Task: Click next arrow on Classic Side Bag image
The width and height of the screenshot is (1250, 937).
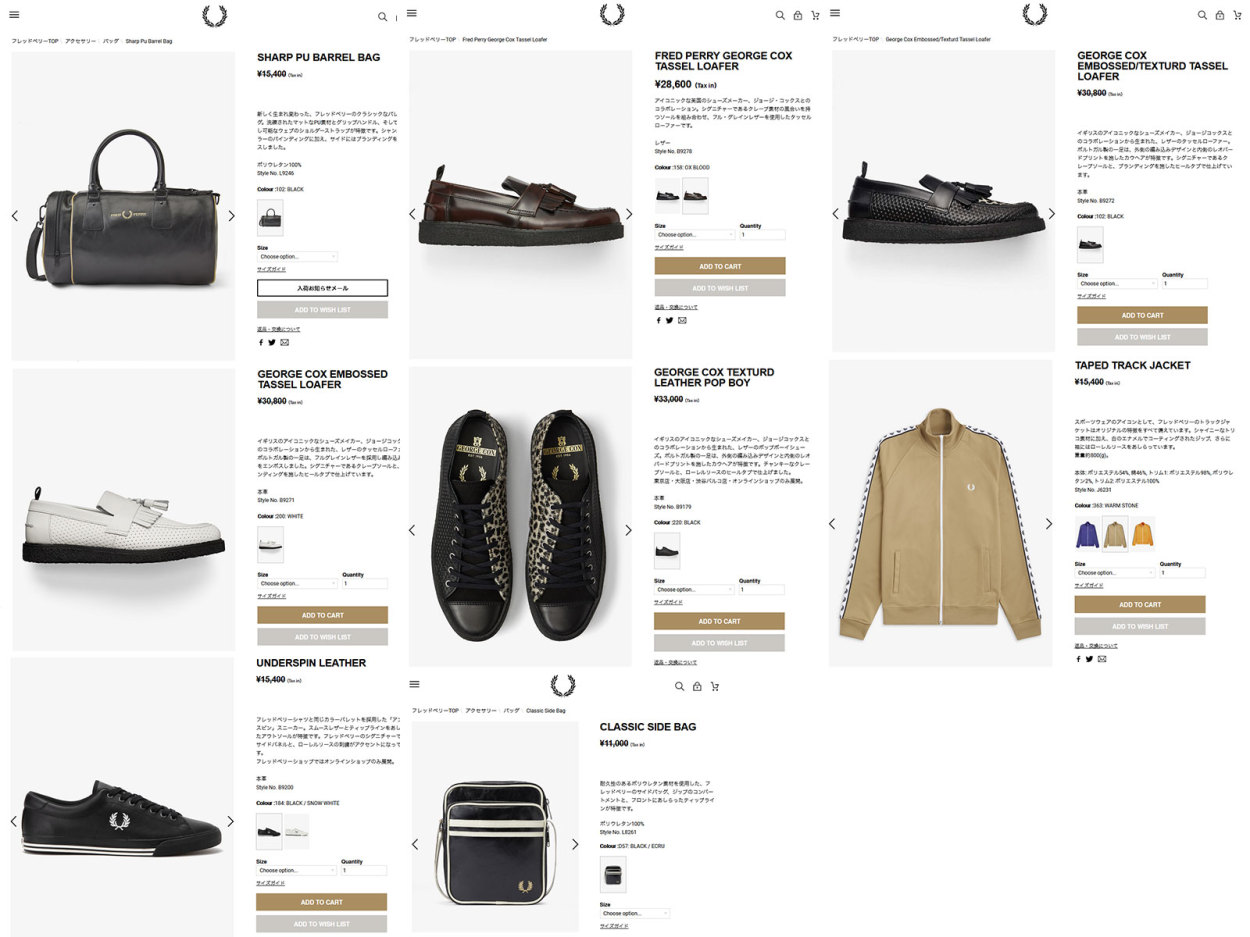Action: (x=575, y=844)
